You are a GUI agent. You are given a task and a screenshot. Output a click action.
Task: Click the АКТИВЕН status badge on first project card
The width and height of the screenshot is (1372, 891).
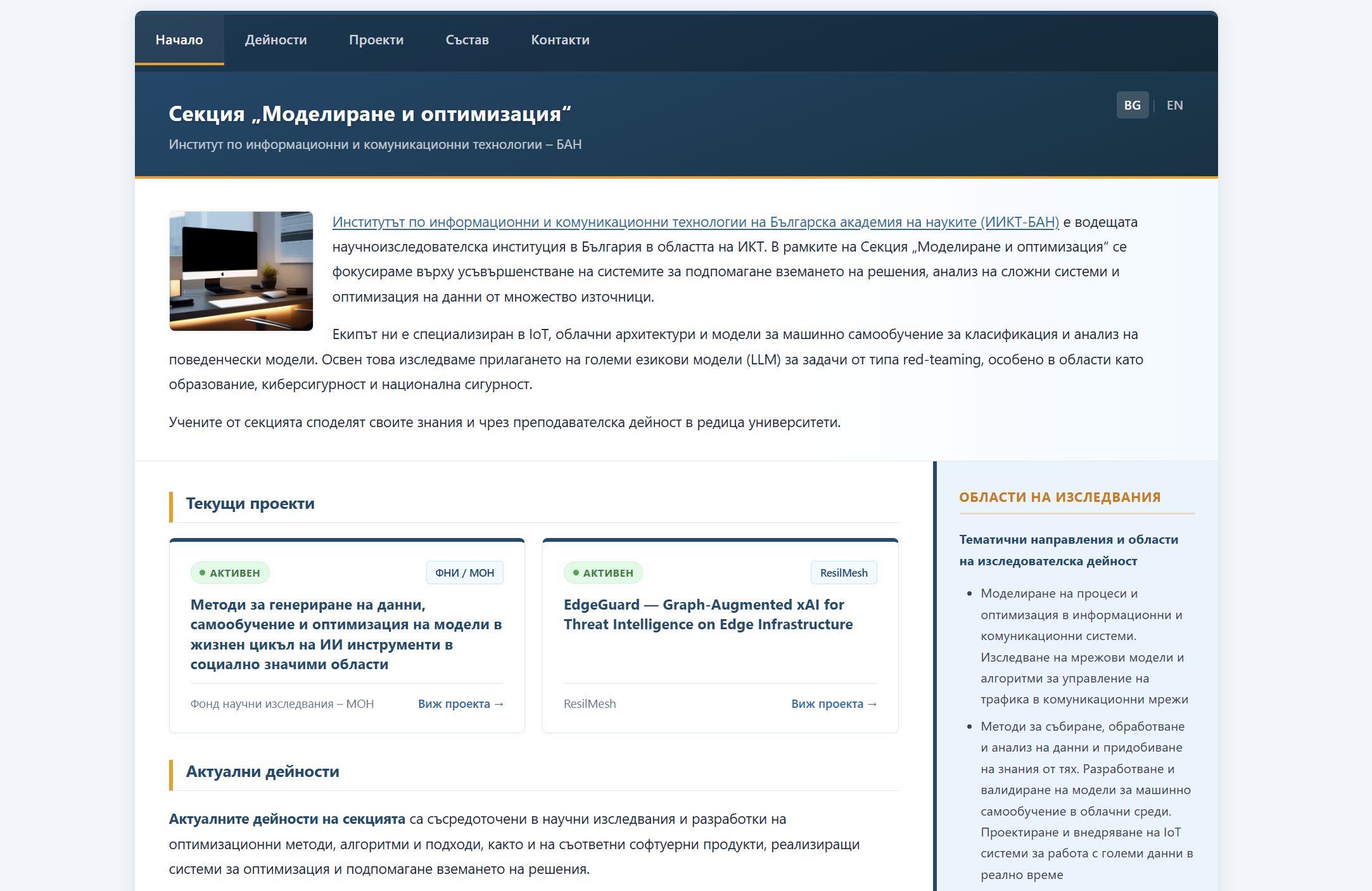pyautogui.click(x=230, y=573)
